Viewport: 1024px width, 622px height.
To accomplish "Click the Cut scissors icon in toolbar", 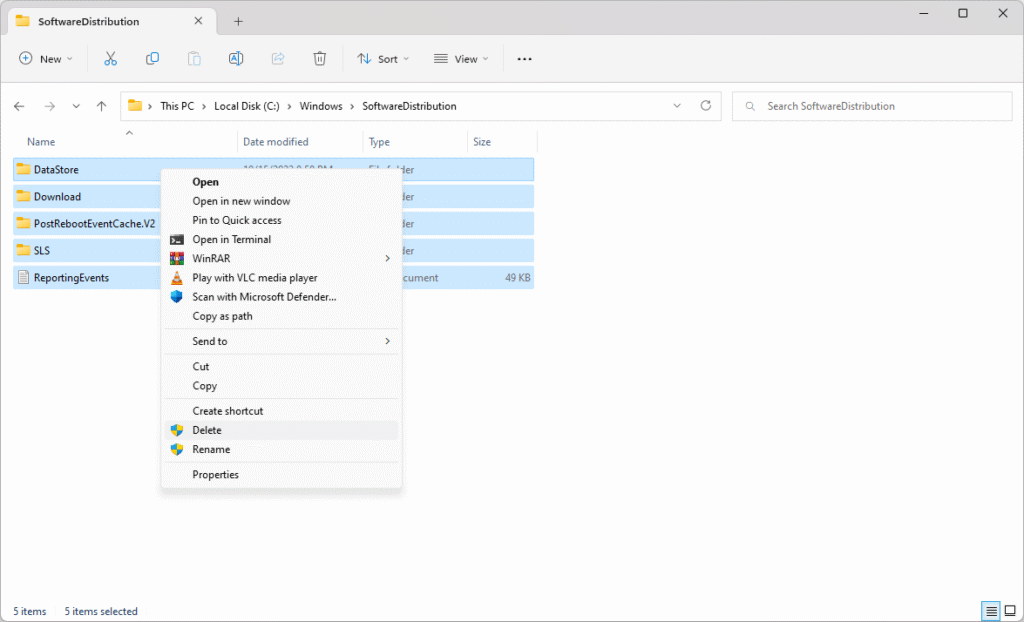I will coord(111,59).
